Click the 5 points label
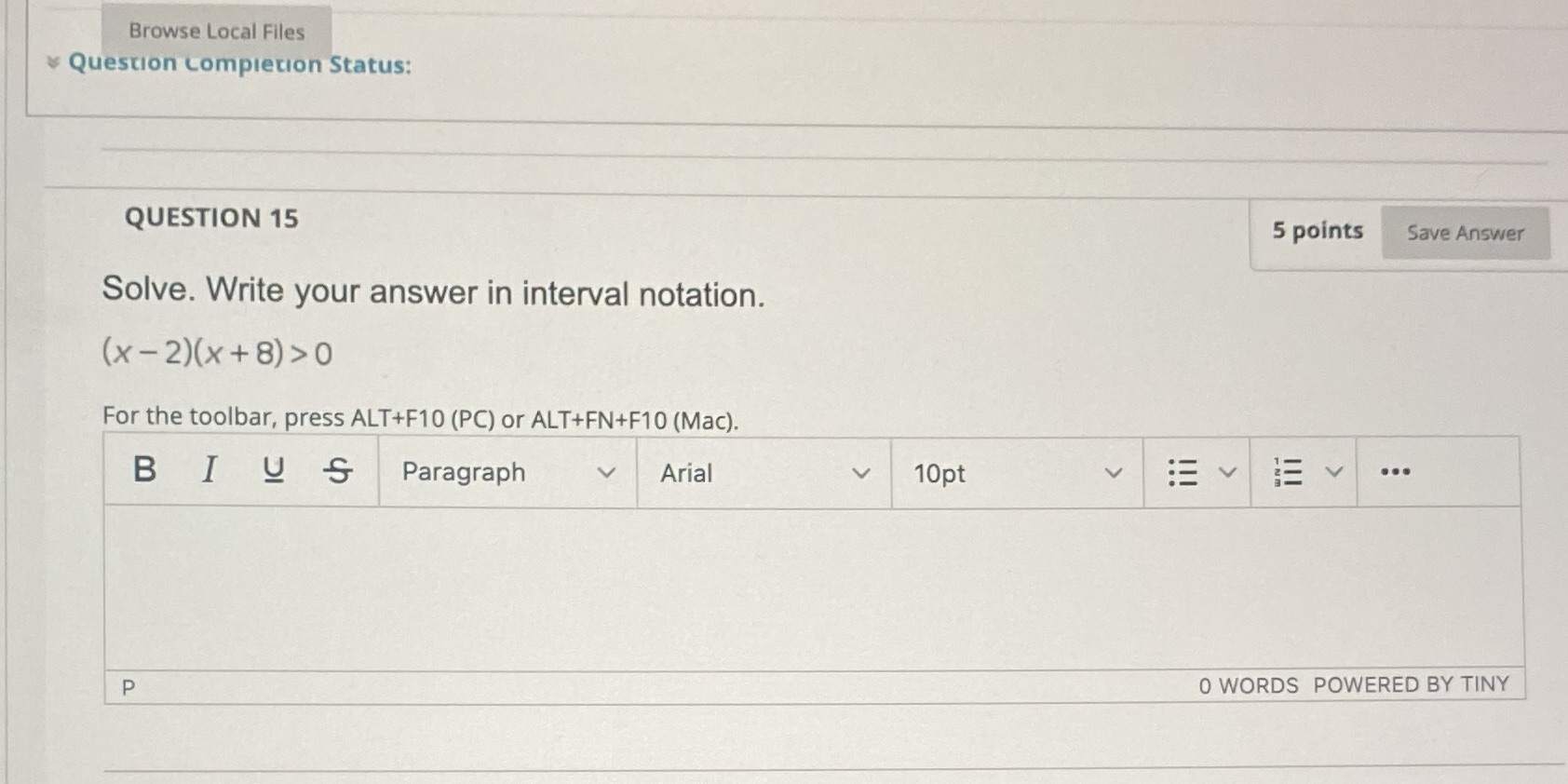The height and width of the screenshot is (784, 1568). [1317, 230]
